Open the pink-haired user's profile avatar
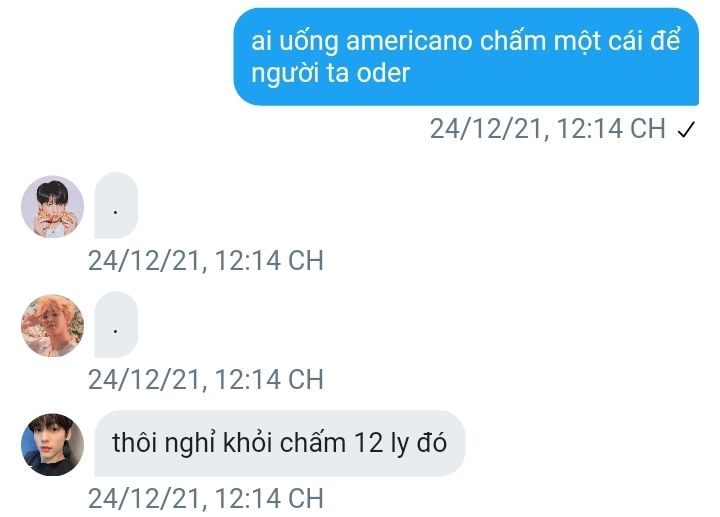Screen dimensions: 720x517 point(52,325)
